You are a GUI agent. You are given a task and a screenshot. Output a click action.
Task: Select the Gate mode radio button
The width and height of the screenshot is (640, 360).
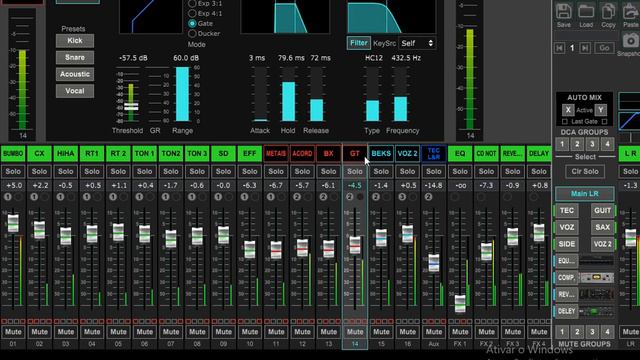(x=192, y=24)
